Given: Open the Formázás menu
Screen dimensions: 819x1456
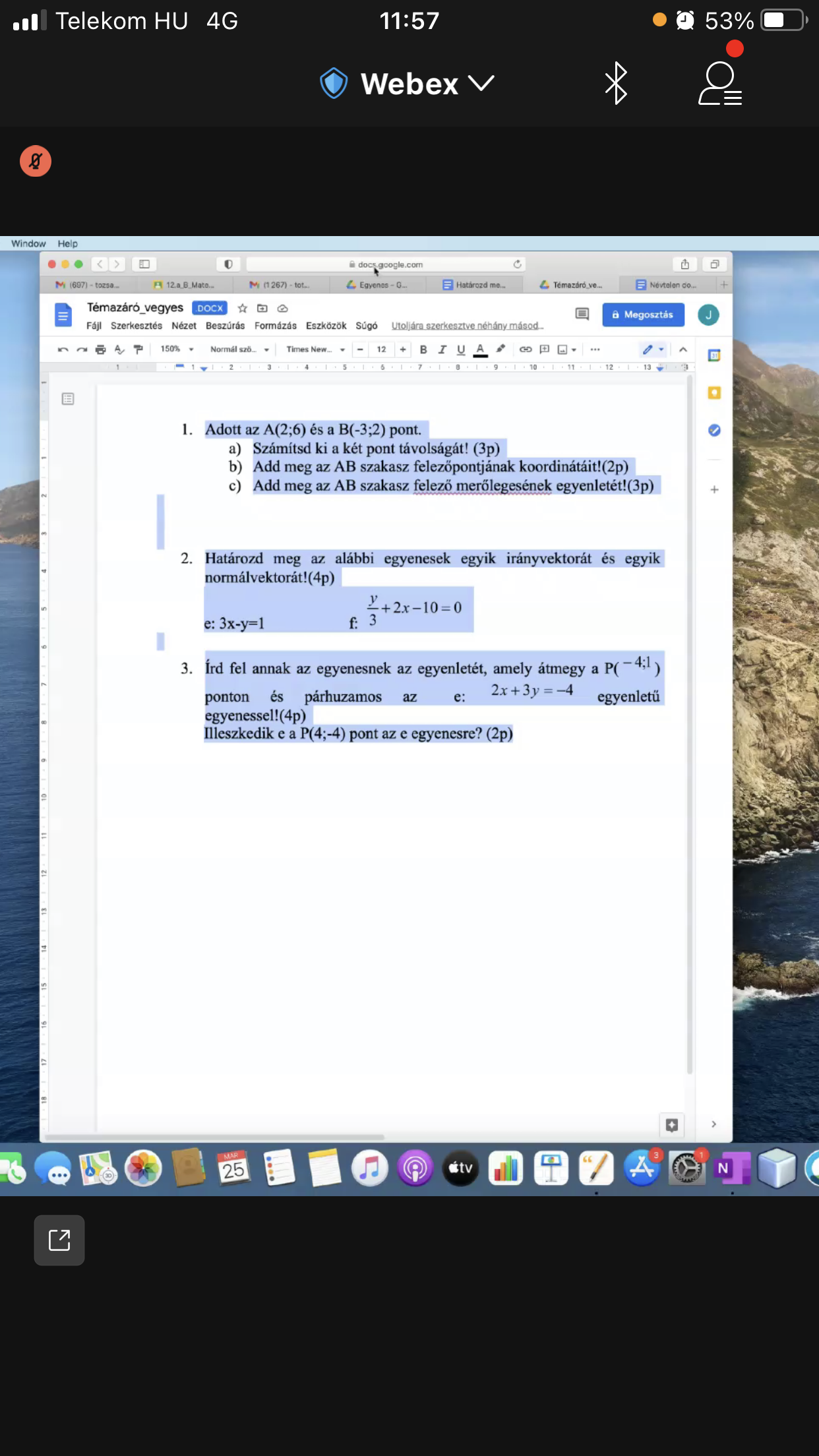Looking at the screenshot, I should click(275, 326).
